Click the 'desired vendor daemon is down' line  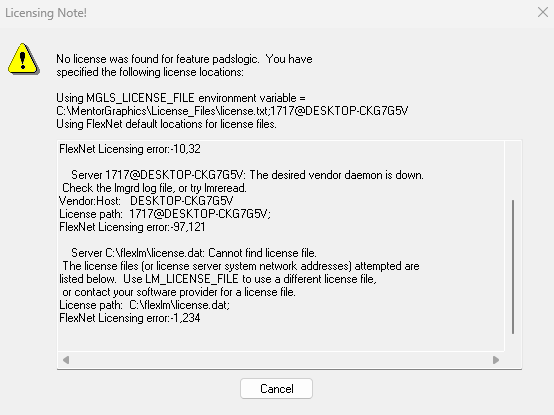247,175
